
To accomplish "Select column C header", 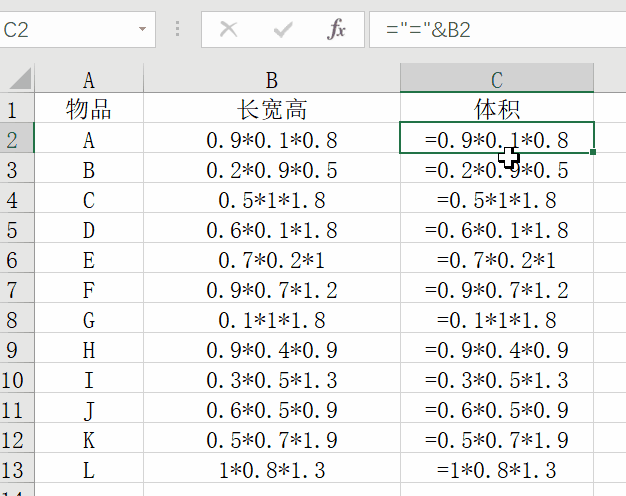I will click(497, 78).
